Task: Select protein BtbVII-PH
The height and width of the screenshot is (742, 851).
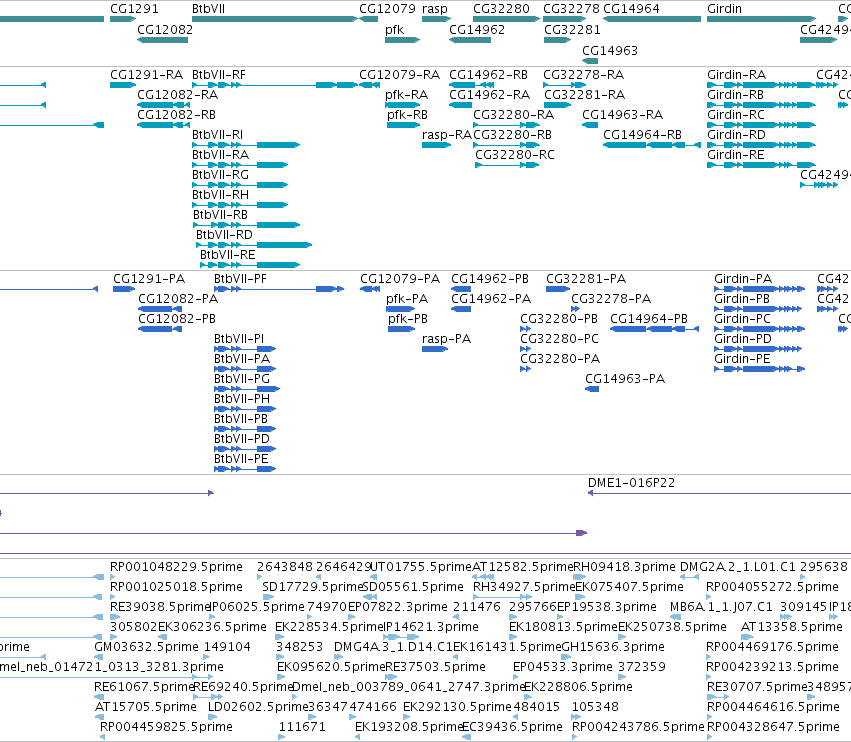Action: (x=242, y=398)
